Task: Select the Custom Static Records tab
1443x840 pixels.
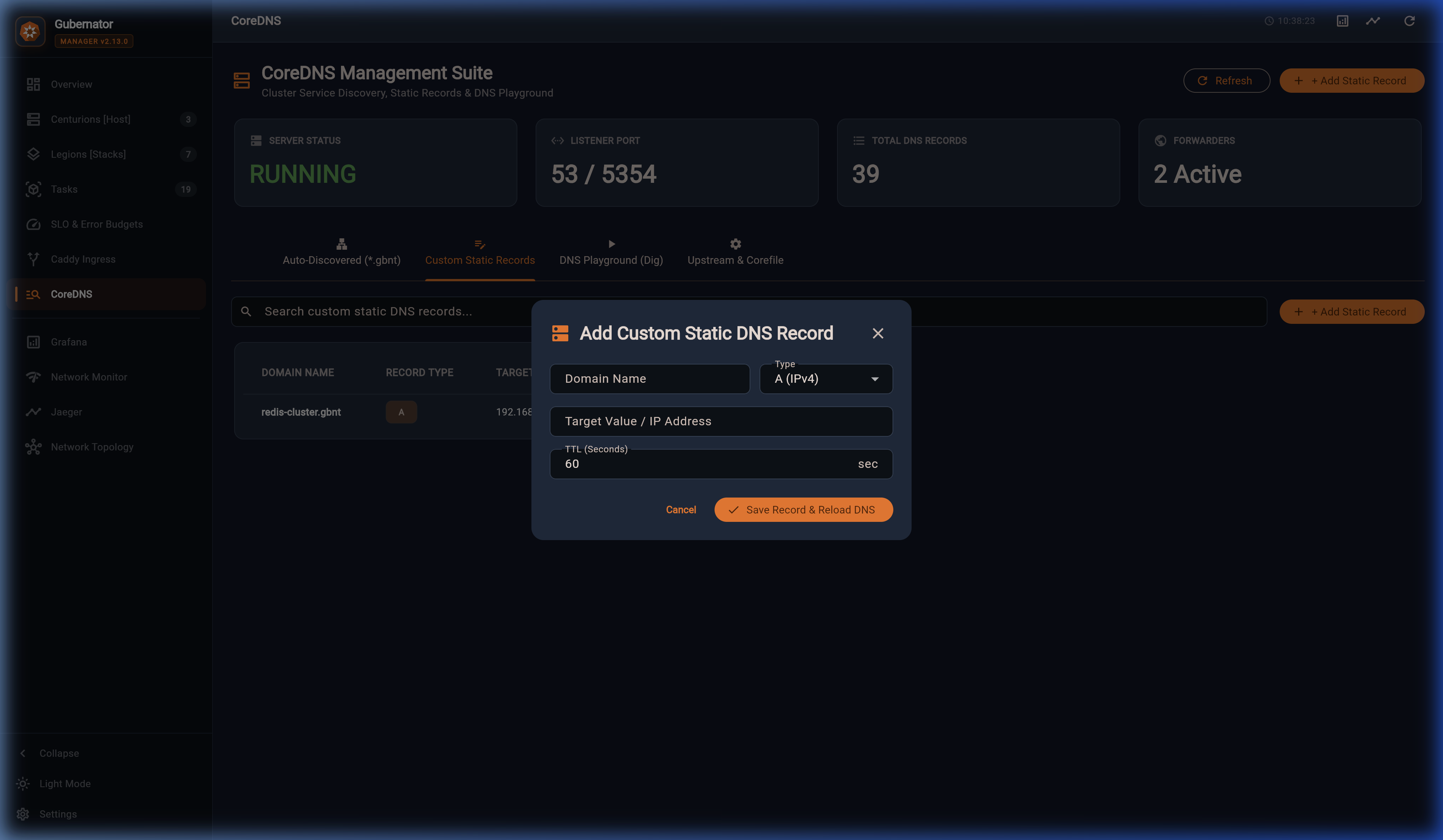Action: tap(480, 252)
